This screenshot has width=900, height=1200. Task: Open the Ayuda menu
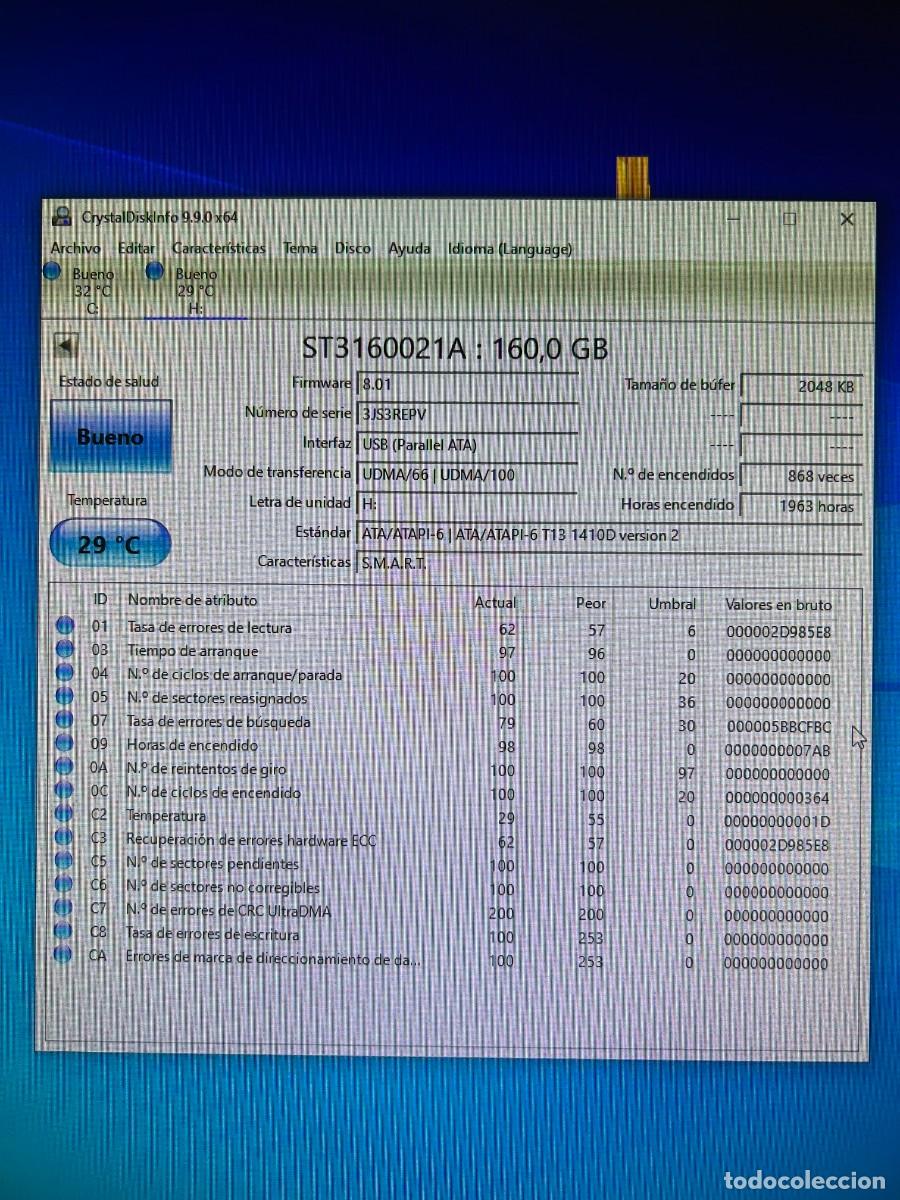(409, 248)
